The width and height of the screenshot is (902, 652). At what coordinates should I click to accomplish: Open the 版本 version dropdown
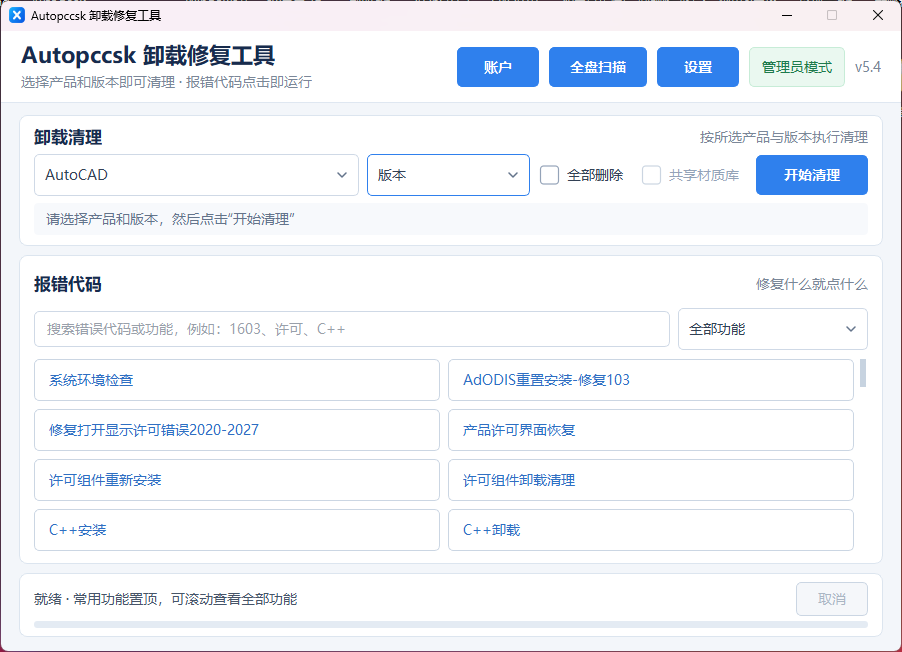pyautogui.click(x=448, y=175)
